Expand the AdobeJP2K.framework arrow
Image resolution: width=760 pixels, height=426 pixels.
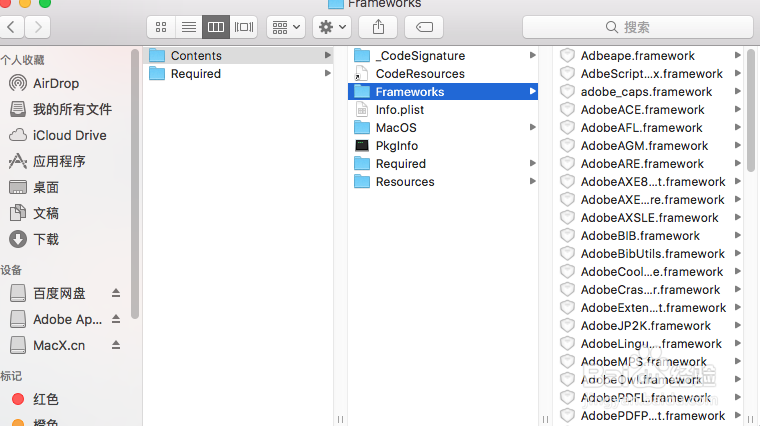coord(738,325)
